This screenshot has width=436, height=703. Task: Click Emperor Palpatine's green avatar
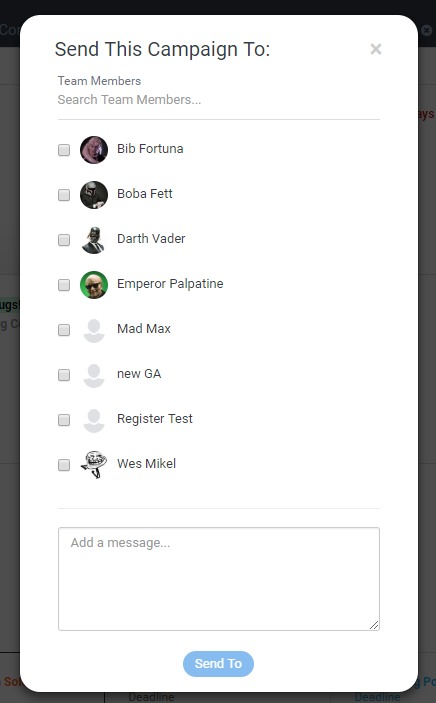pyautogui.click(x=94, y=285)
